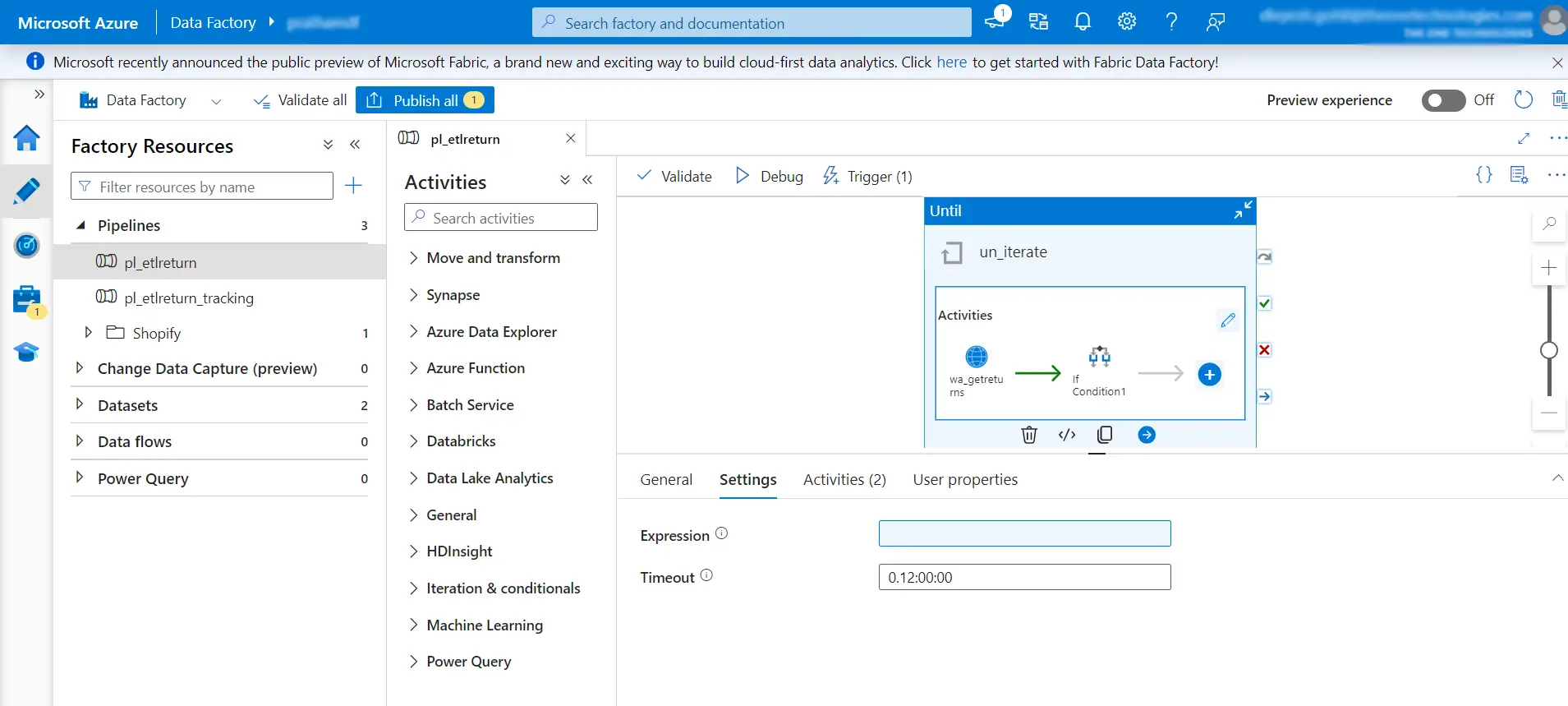Screen dimensions: 1568x706
Task: Click the Timeout input field
Action: click(1024, 577)
